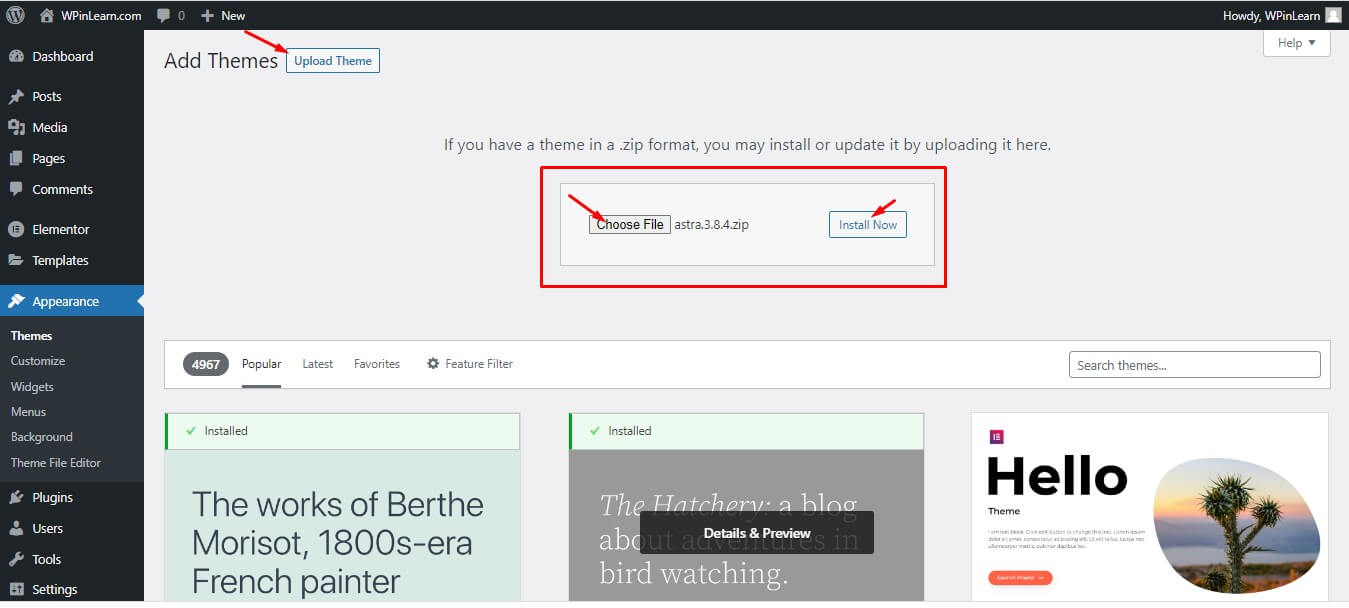Switch to the Latest themes tab
The height and width of the screenshot is (608, 1349).
coord(317,364)
